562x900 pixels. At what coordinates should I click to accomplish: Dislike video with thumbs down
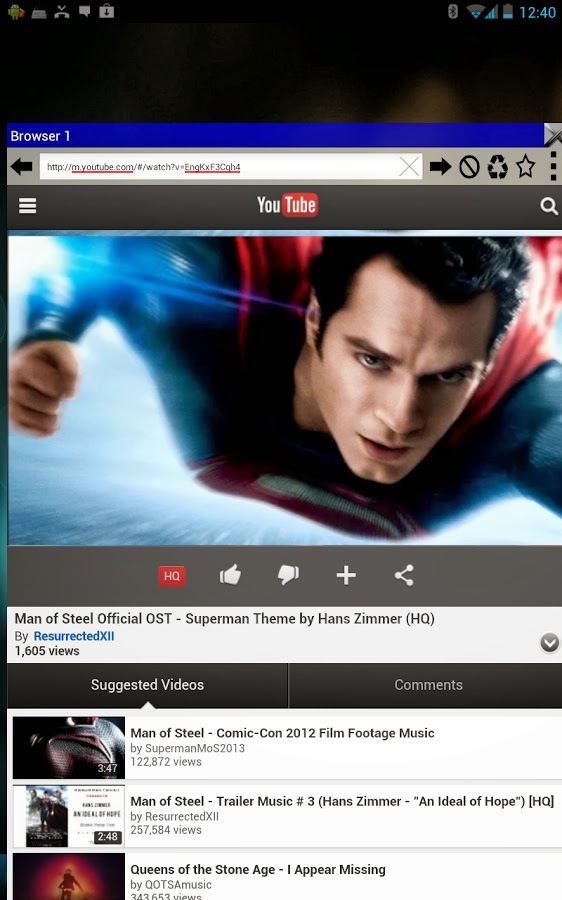click(288, 575)
